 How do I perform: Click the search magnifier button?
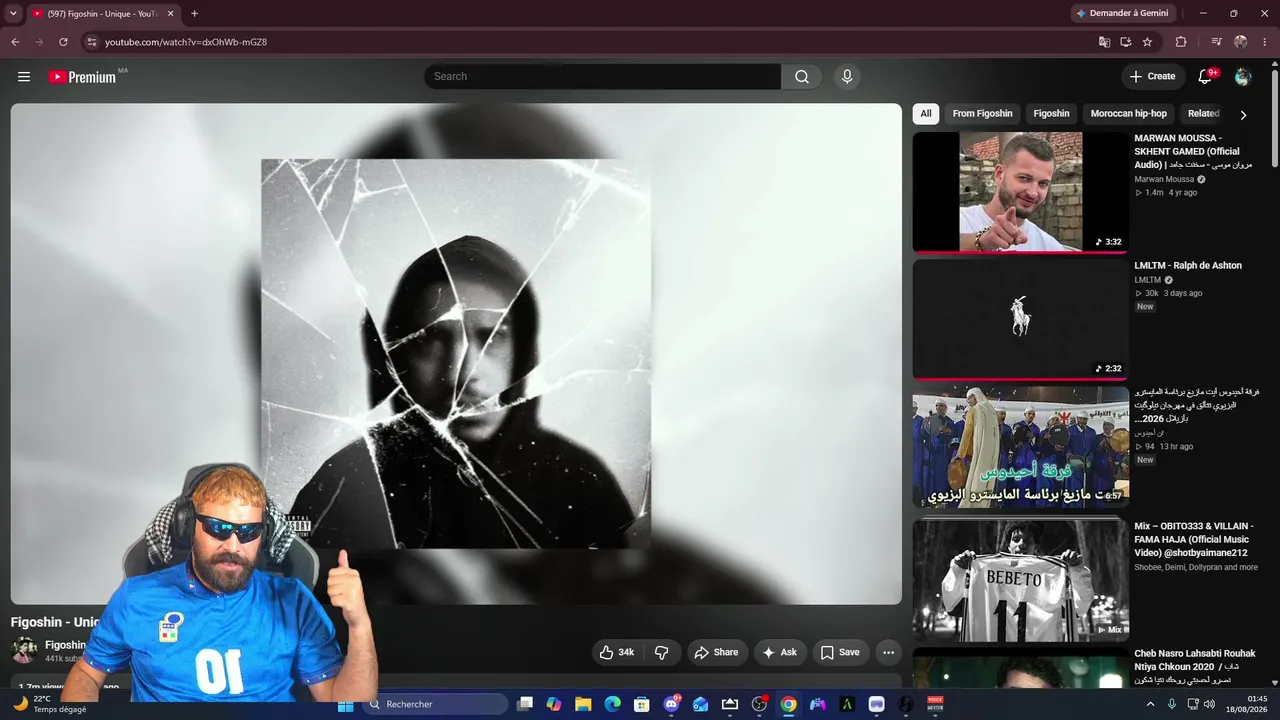(802, 77)
